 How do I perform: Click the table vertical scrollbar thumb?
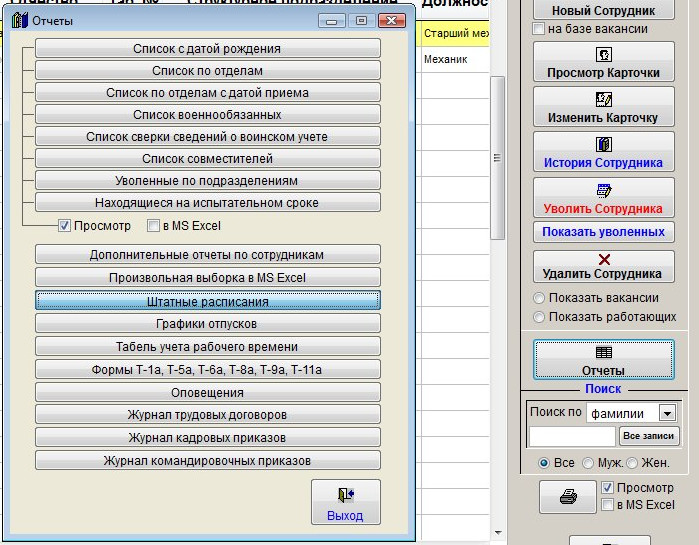497,158
